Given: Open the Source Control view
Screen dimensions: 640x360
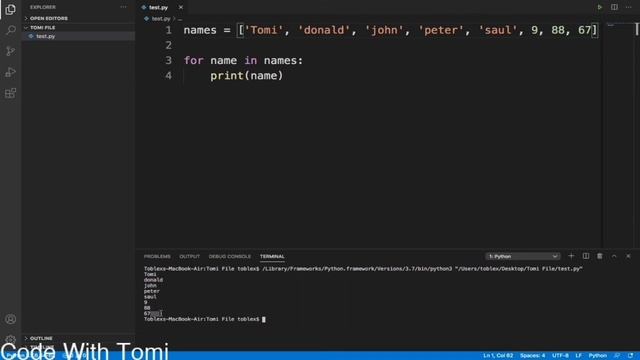Looking at the screenshot, I should (11, 51).
